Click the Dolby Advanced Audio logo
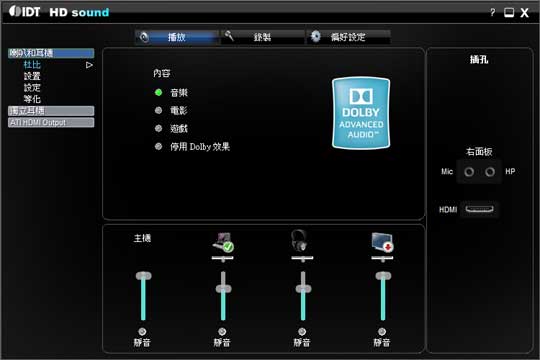540x360 pixels. click(361, 113)
